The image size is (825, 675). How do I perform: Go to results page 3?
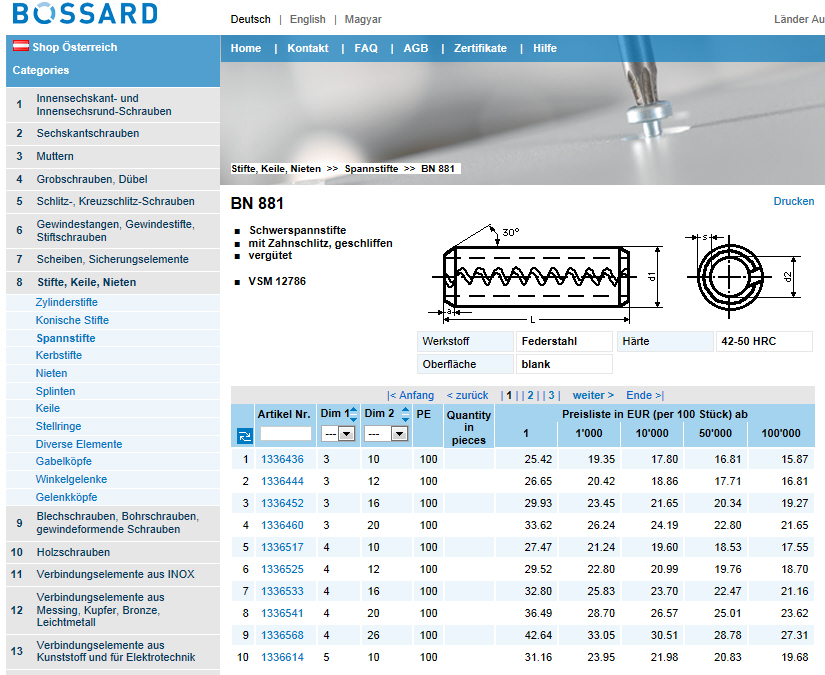click(x=551, y=395)
